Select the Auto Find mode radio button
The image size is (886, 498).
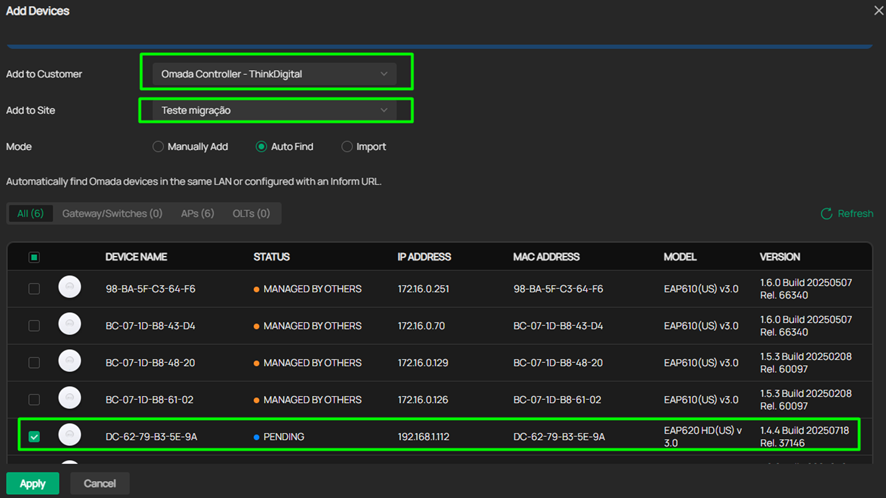point(261,147)
